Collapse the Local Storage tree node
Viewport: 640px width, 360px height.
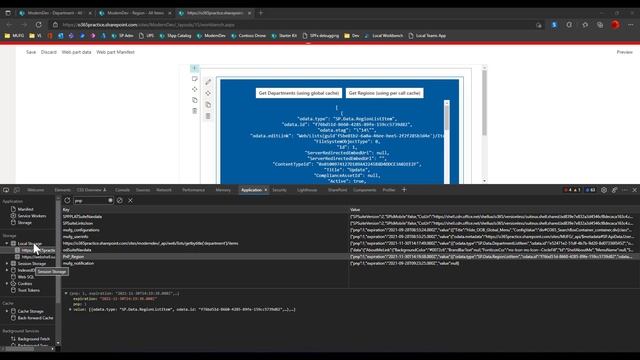point(7,243)
